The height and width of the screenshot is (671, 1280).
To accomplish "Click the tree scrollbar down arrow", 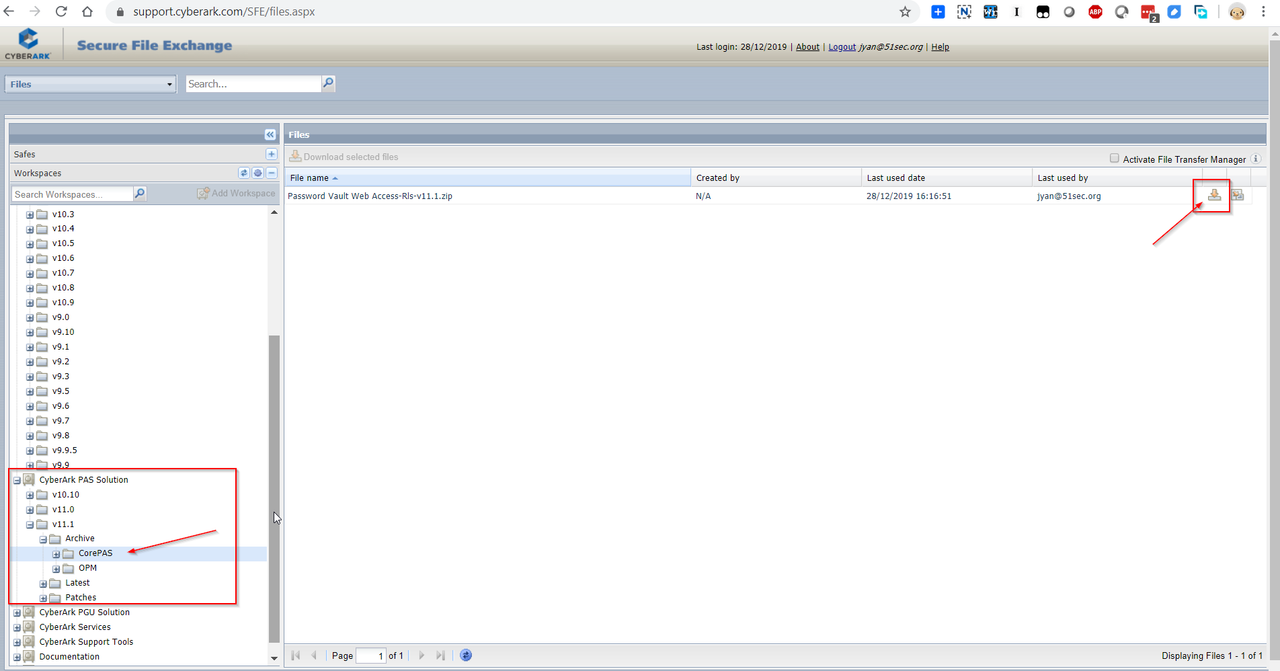I will pyautogui.click(x=274, y=658).
